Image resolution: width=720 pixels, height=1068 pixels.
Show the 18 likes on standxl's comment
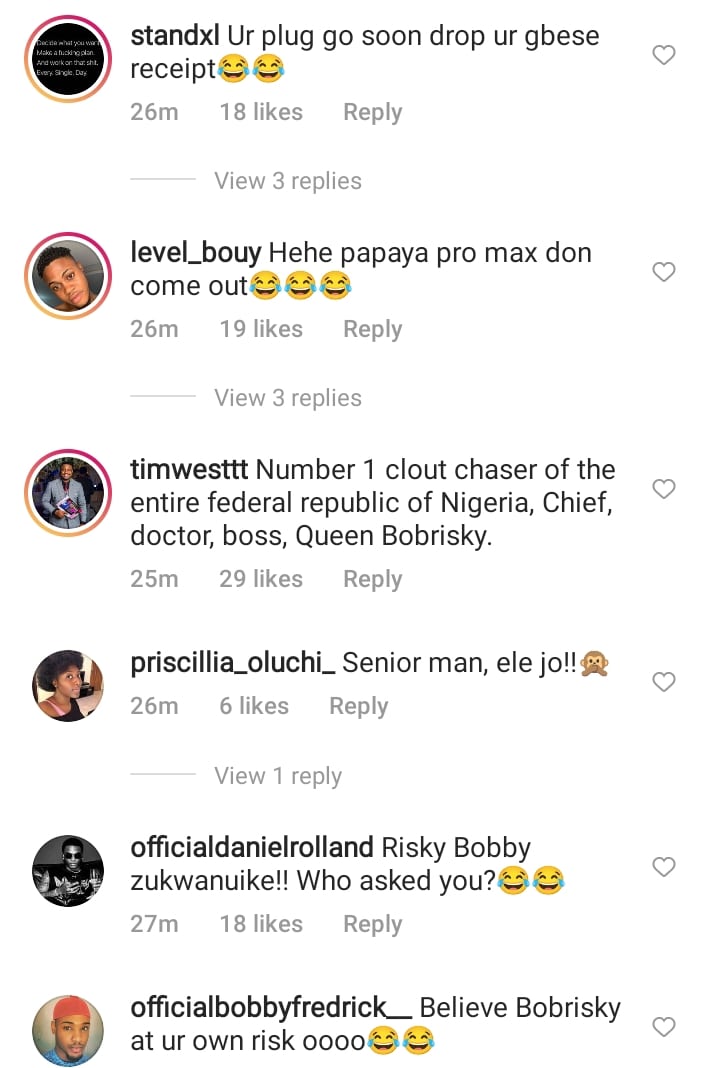tap(261, 112)
